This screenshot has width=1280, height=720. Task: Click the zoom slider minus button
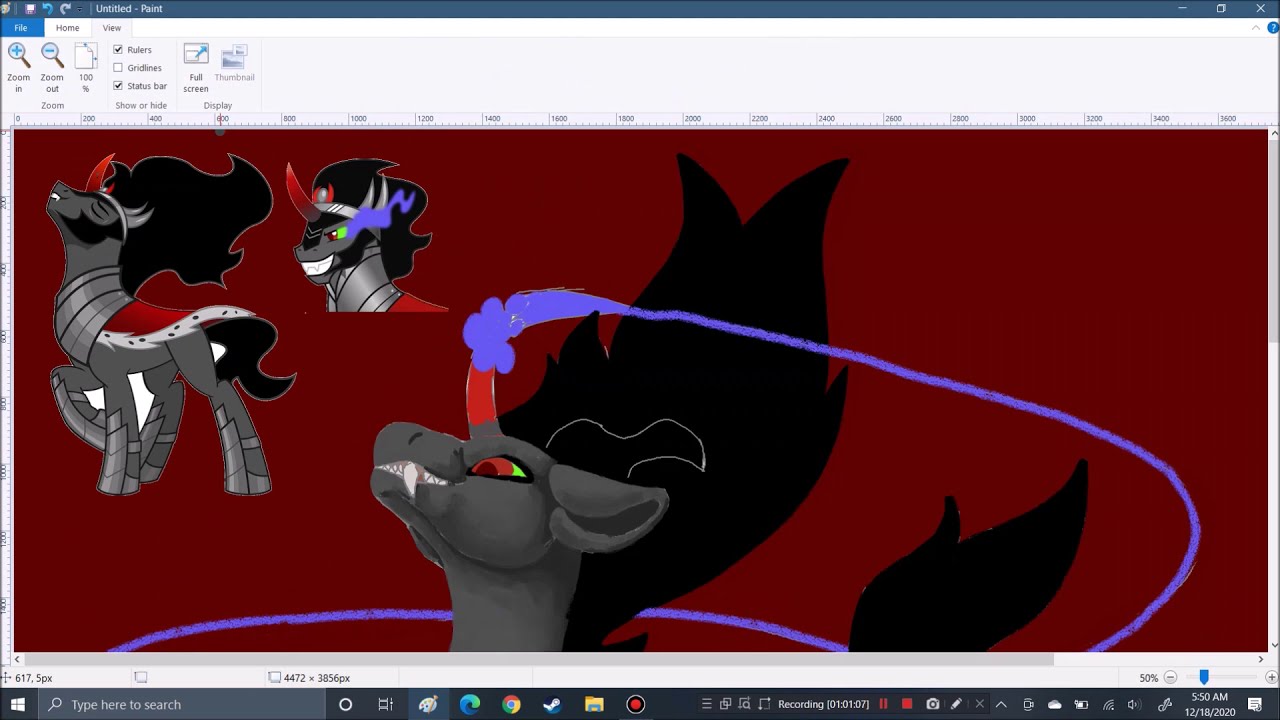point(1170,678)
